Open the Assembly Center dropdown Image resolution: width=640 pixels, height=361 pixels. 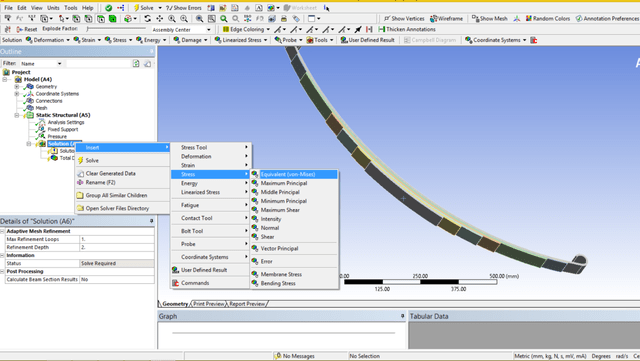(x=209, y=30)
